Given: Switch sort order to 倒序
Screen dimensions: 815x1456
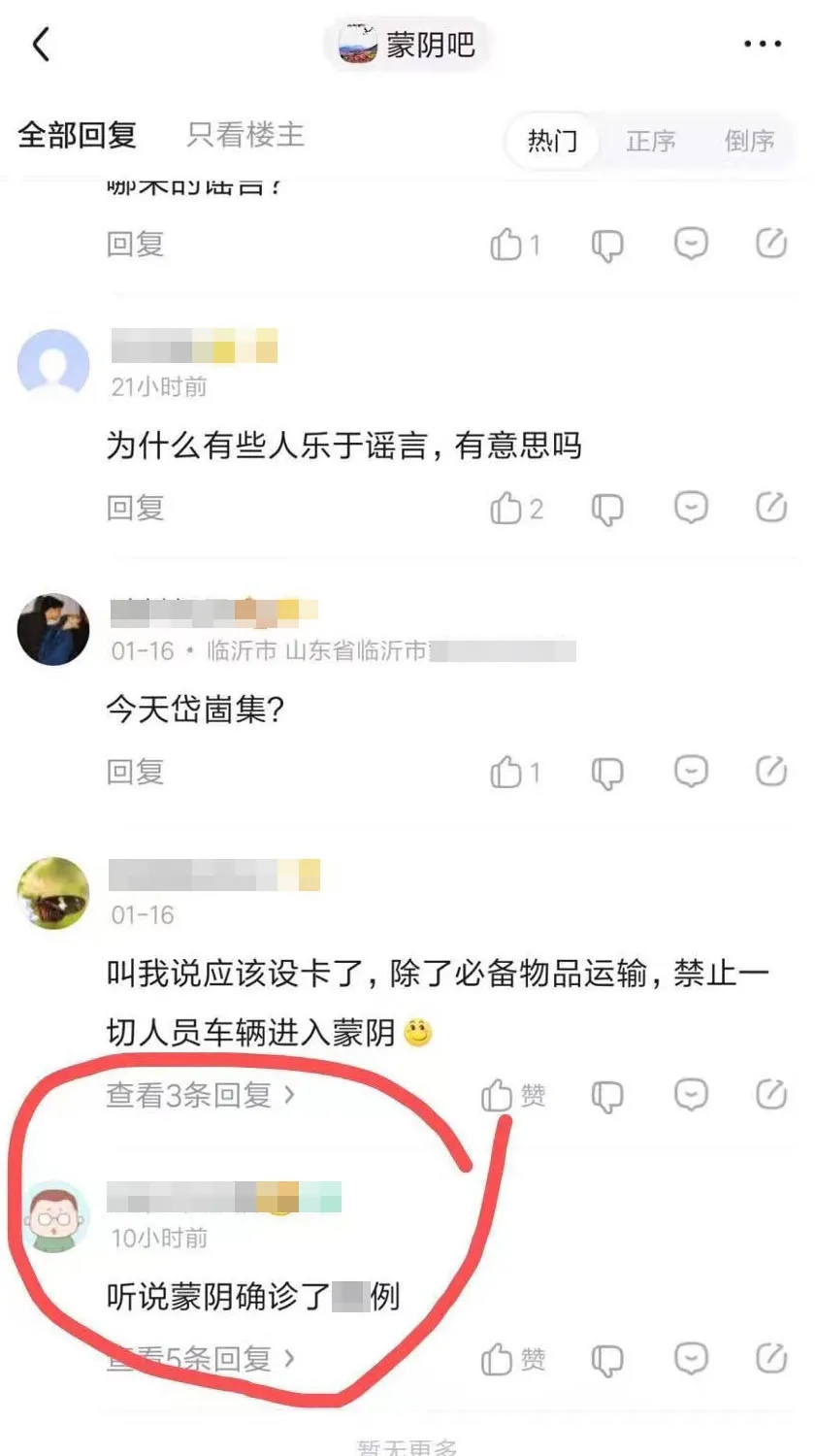Looking at the screenshot, I should point(749,141).
